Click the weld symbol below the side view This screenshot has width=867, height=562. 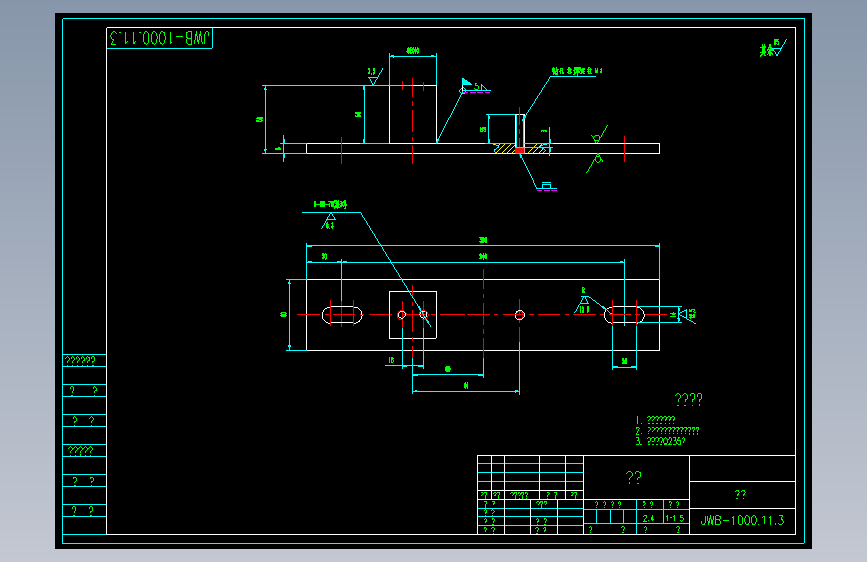click(547, 186)
